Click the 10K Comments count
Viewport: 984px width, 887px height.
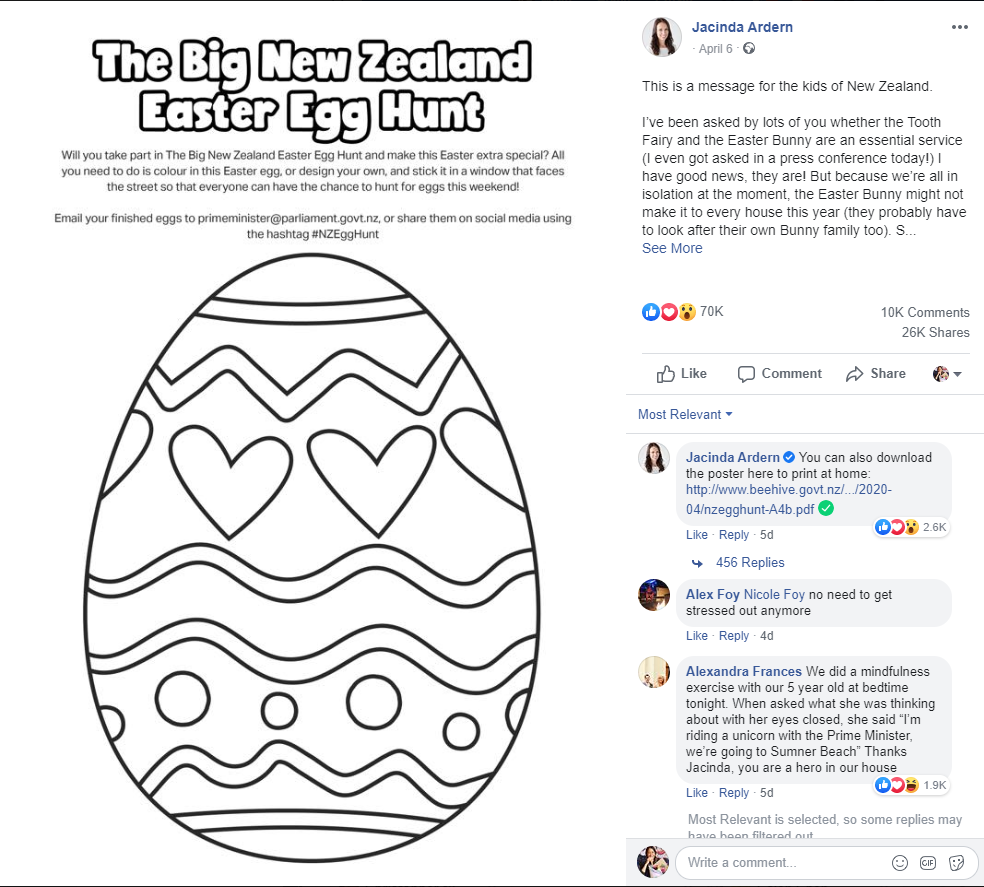[925, 313]
